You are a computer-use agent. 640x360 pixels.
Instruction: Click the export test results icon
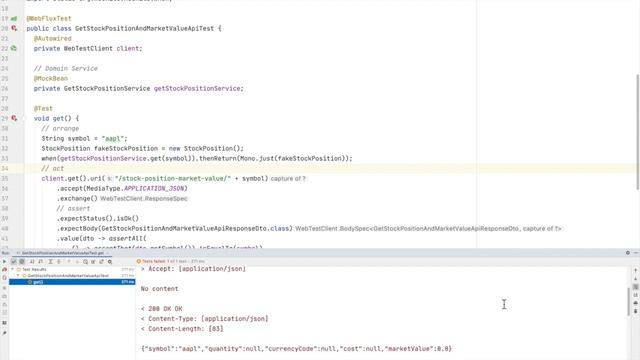tap(101, 262)
